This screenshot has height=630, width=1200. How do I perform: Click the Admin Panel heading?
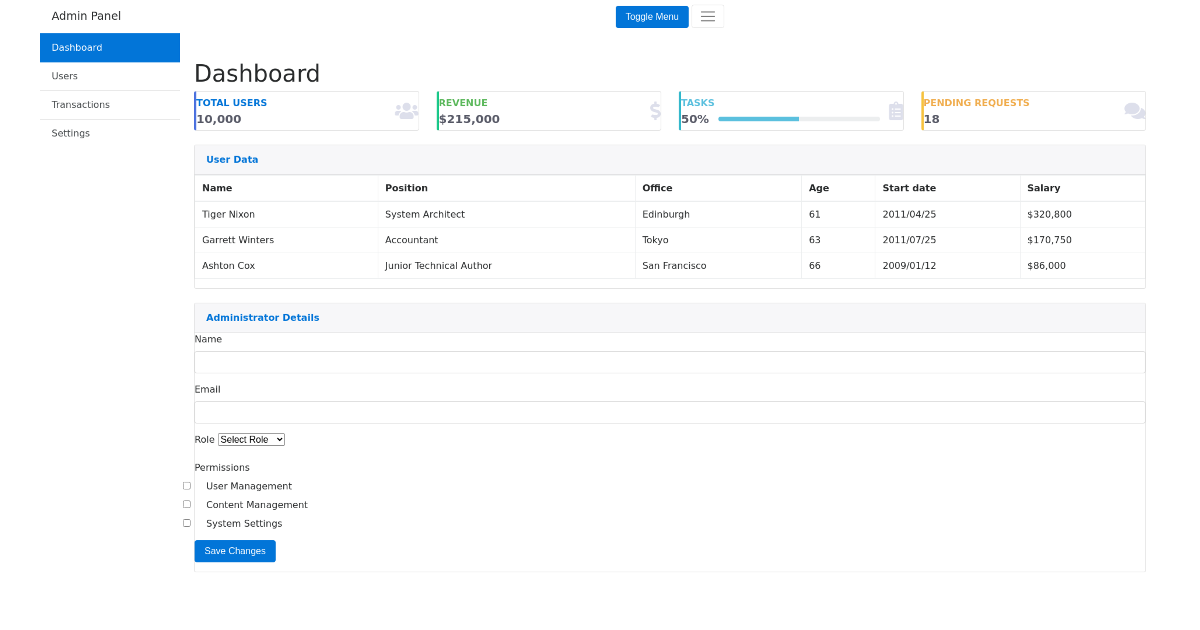[86, 15]
